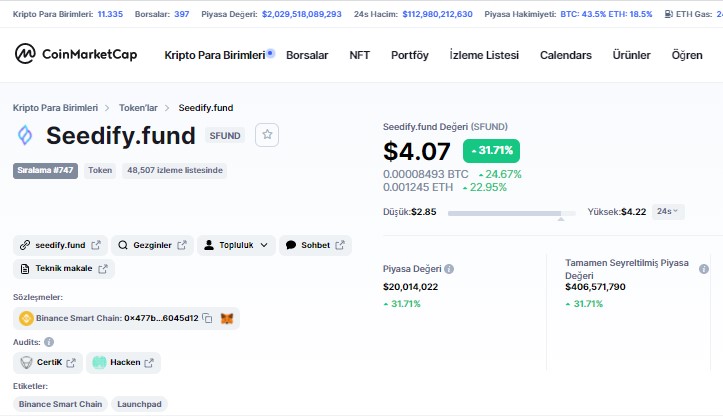Click the Tamamen Seyreltilmiş Piyasa Değeri info icon
The width and height of the screenshot is (723, 419).
[x=704, y=269]
